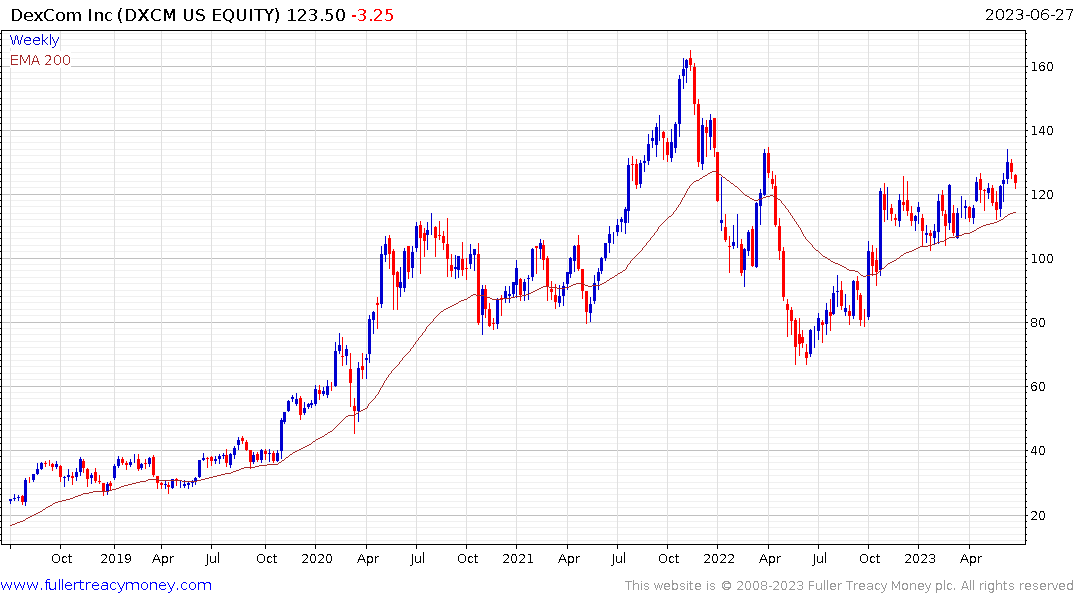Click the price change -3.25

[372, 15]
